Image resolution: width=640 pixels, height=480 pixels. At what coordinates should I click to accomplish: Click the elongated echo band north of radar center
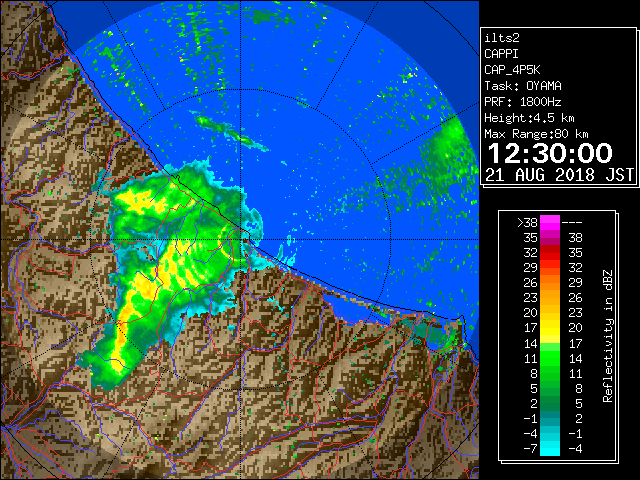click(229, 133)
